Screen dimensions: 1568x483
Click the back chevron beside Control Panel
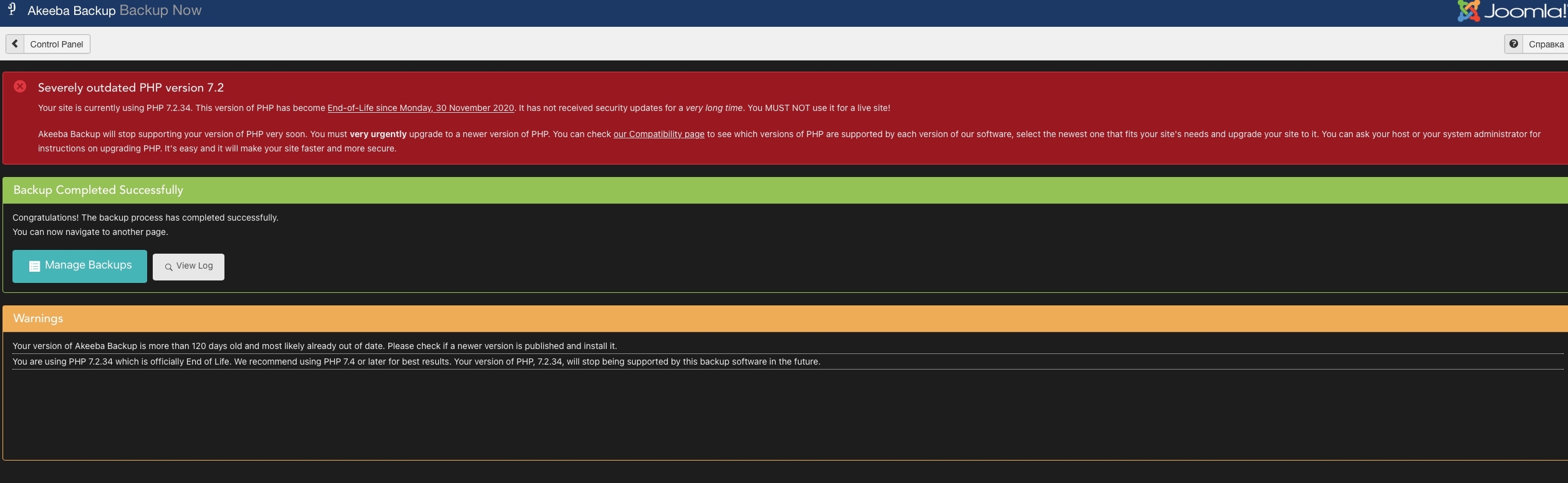[15, 44]
